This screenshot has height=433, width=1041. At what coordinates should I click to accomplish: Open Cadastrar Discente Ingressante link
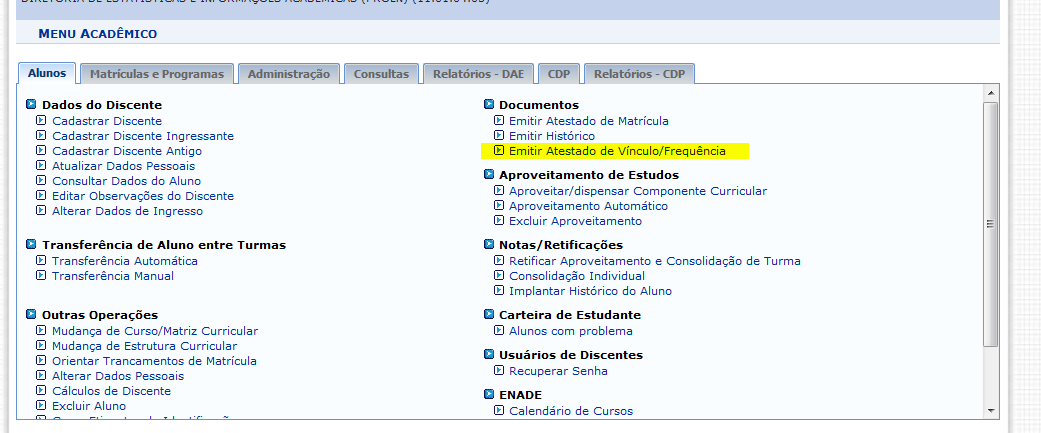(143, 136)
